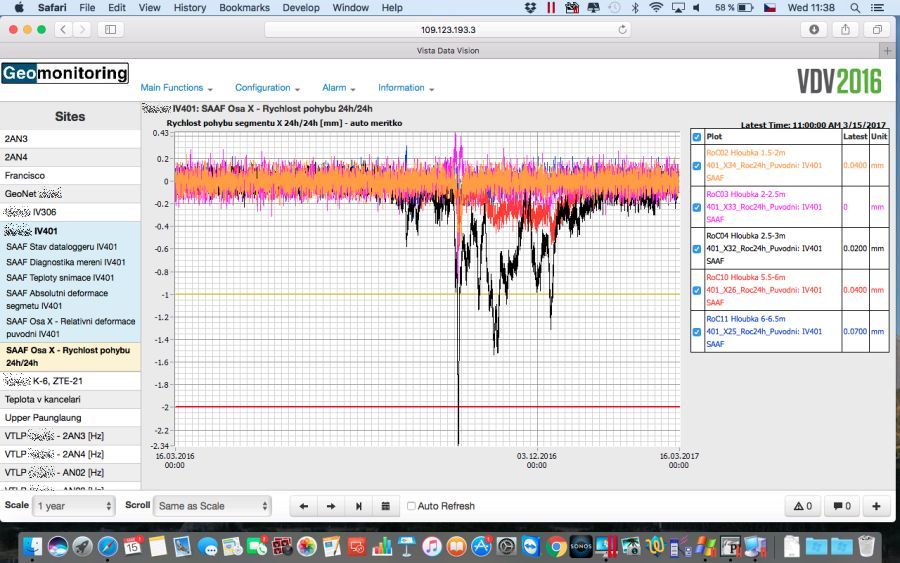Open SAAF Stav dataloggeru IV401 page
The image size is (900, 563).
pyautogui.click(x=61, y=247)
